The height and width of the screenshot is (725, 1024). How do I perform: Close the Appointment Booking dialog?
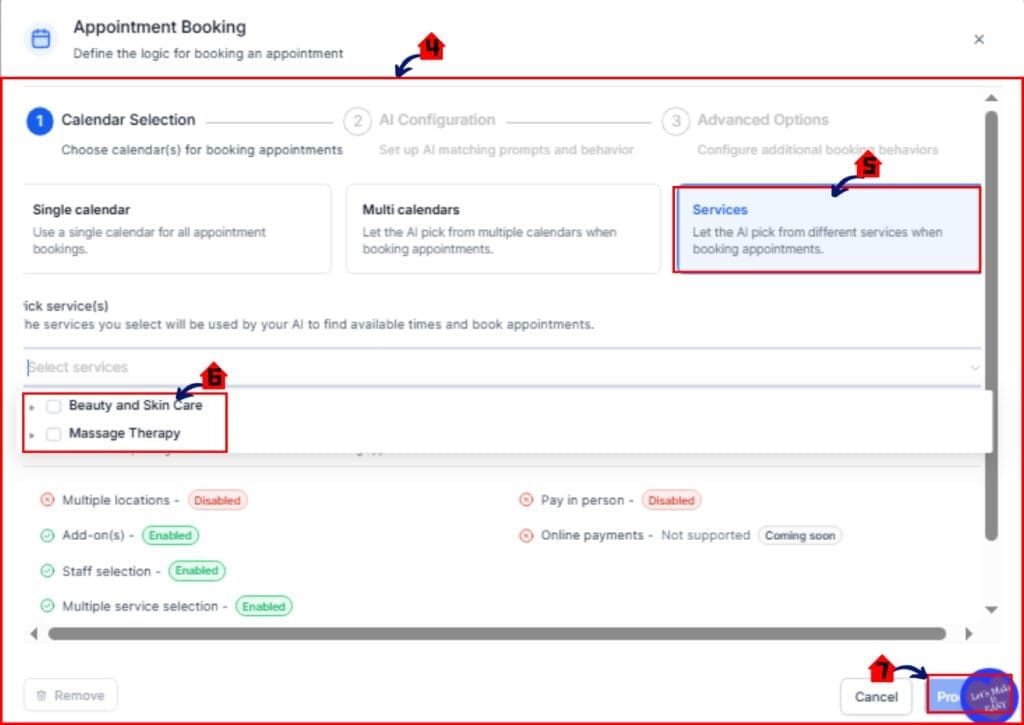(979, 39)
